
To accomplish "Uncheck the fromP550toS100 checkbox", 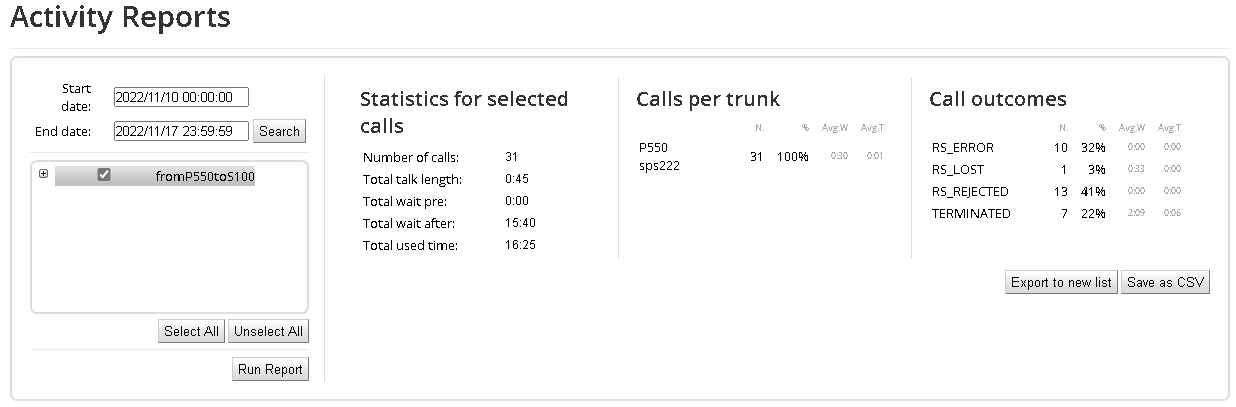I will 103,175.
